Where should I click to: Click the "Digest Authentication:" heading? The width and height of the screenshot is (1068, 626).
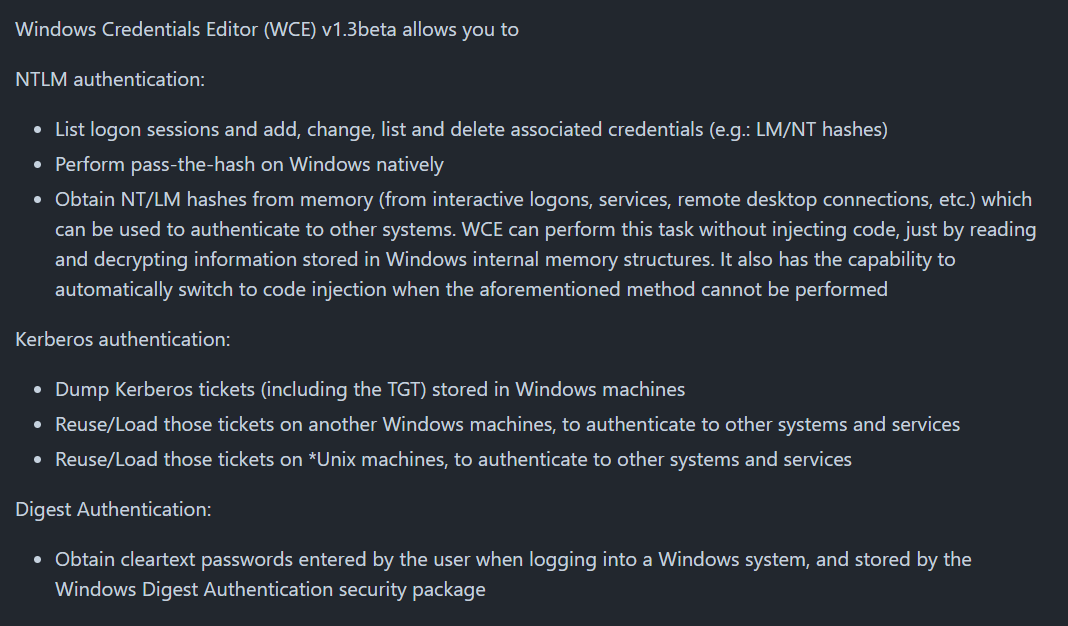(113, 509)
